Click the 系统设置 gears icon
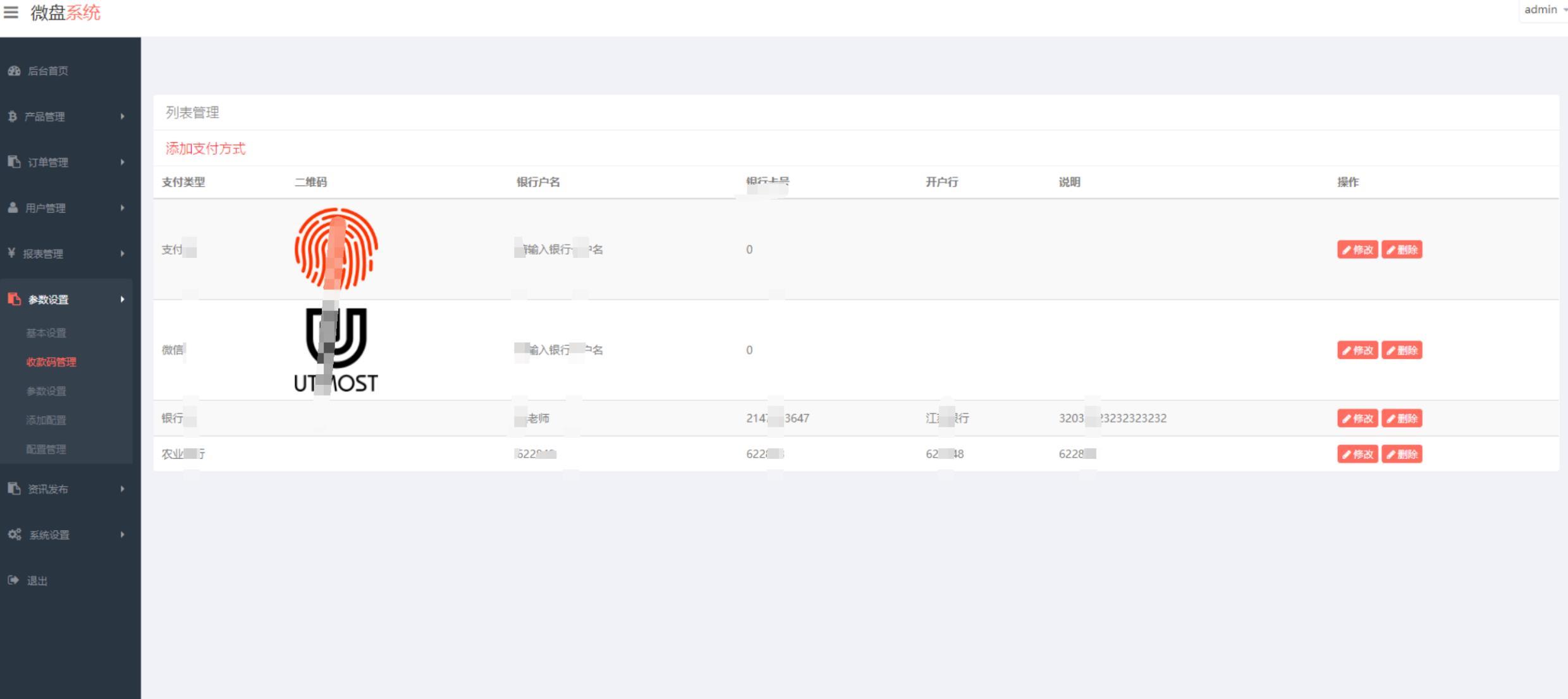The height and width of the screenshot is (699, 1568). point(15,534)
